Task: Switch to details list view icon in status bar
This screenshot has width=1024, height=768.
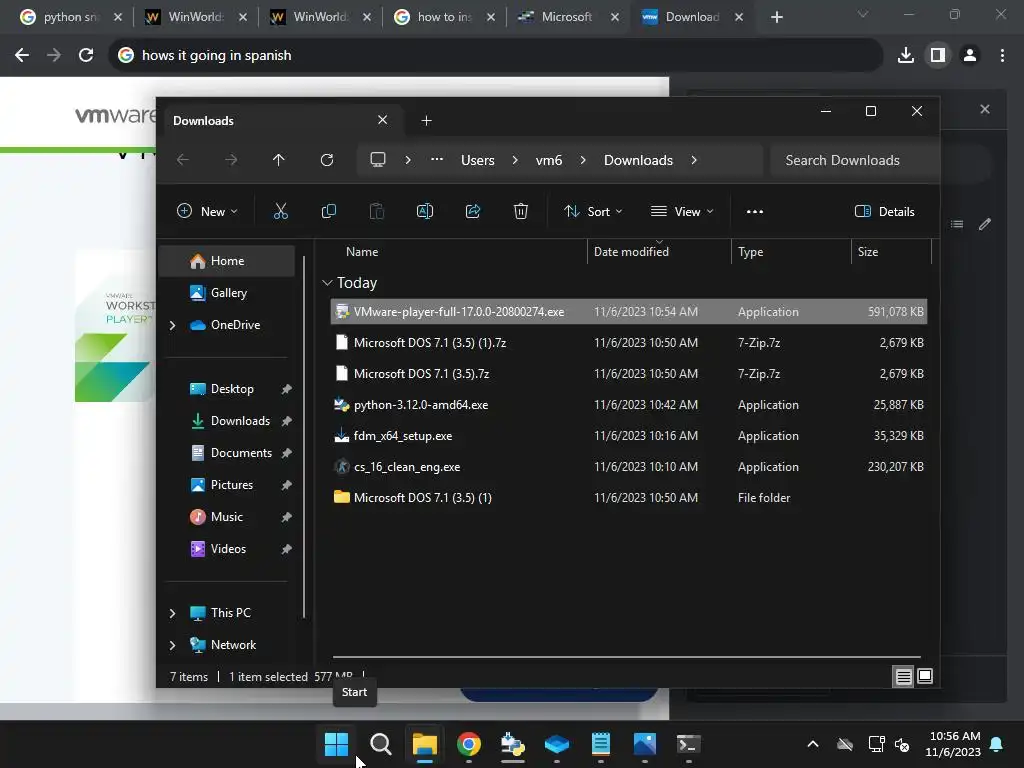Action: (x=903, y=677)
